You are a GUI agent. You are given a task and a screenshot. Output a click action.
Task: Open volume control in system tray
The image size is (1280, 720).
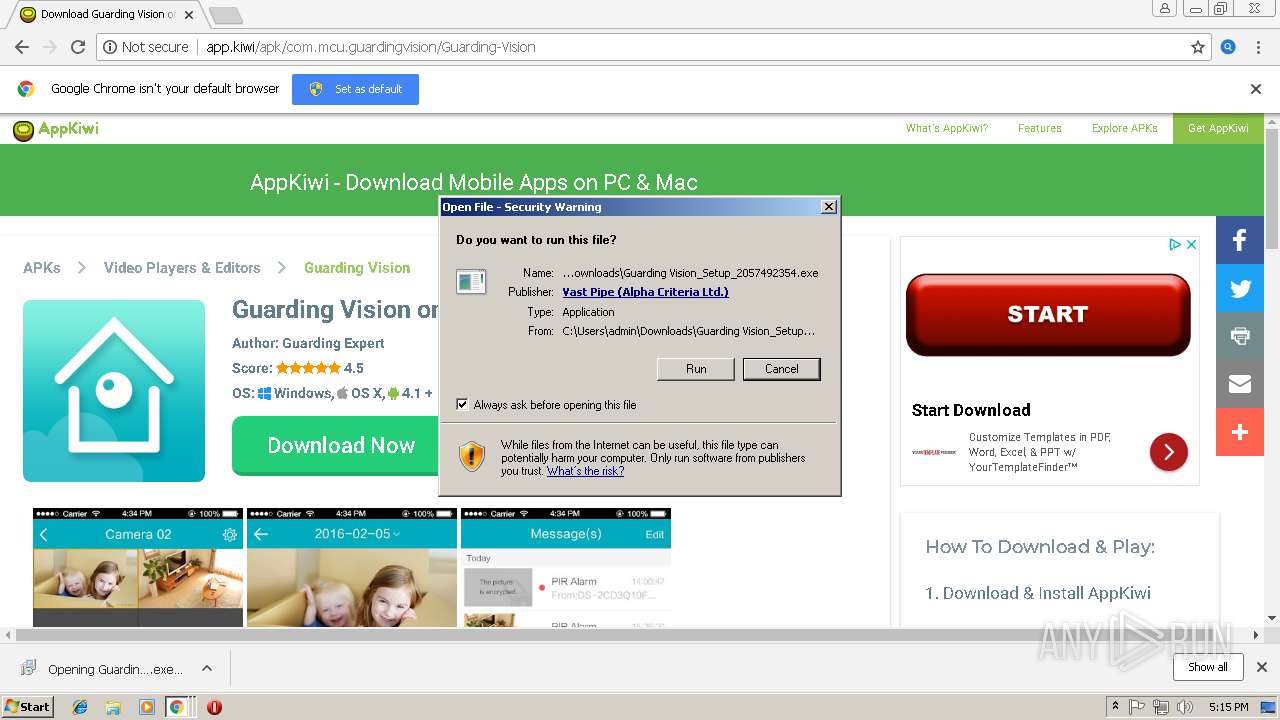coord(1185,707)
